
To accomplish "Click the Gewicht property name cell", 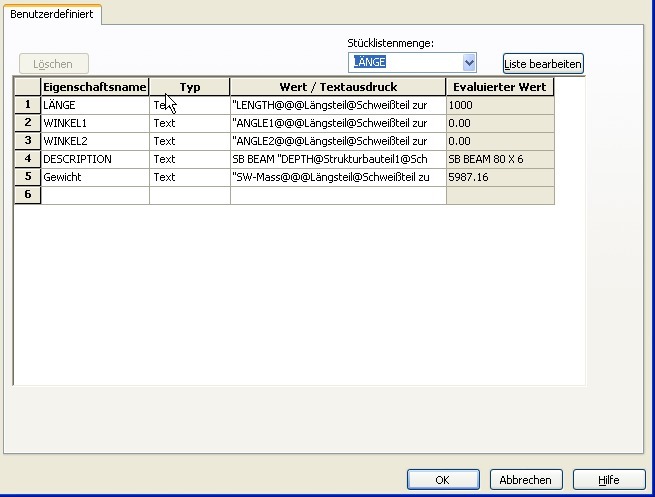I will [x=95, y=177].
